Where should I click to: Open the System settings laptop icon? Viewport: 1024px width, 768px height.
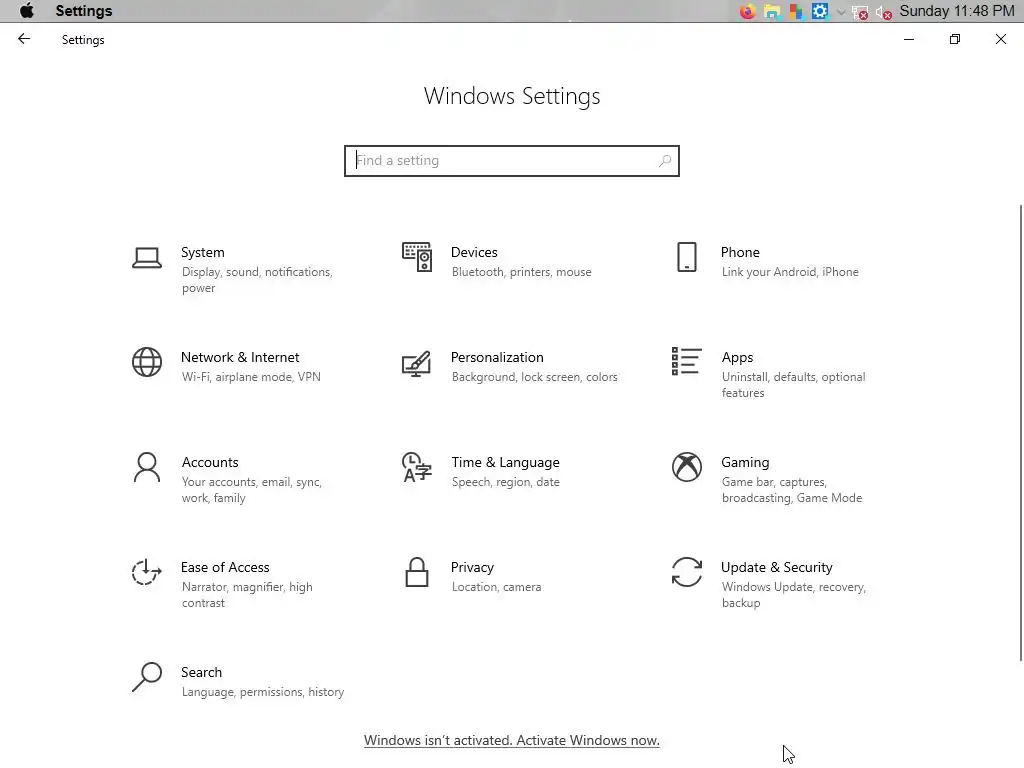point(147,258)
